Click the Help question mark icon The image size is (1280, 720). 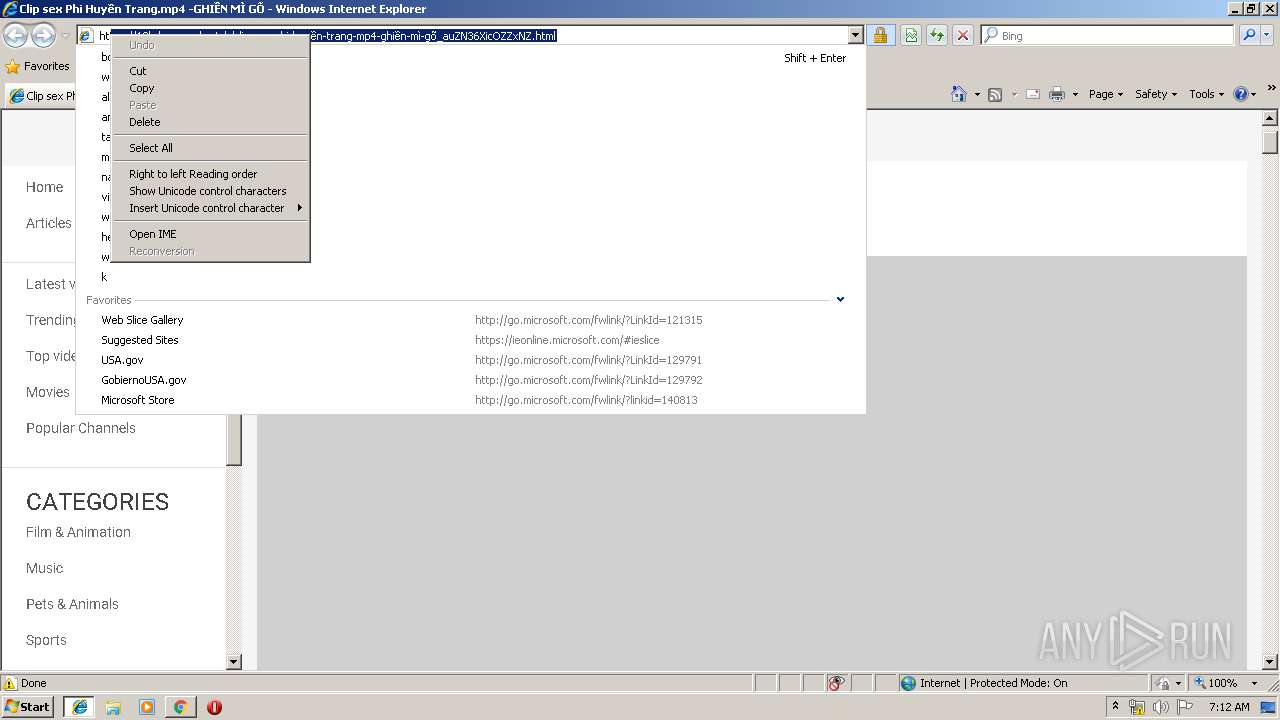pyautogui.click(x=1241, y=94)
